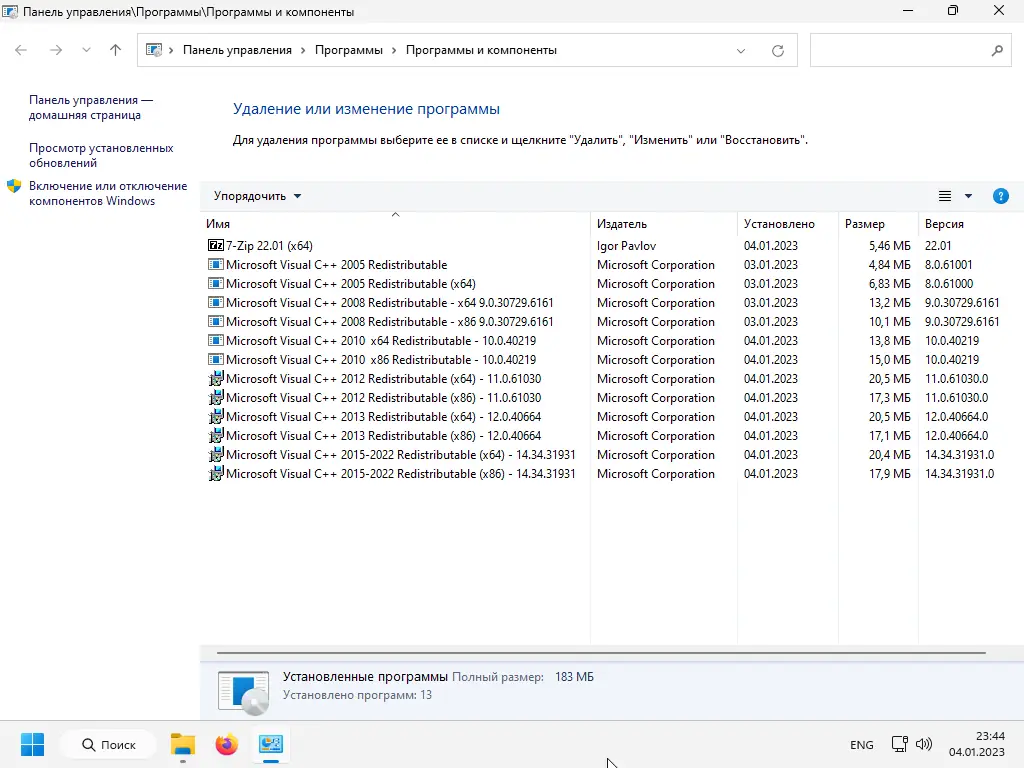1024x768 pixels.
Task: Open Включение или отключение компонентов Windows
Action: click(x=108, y=193)
